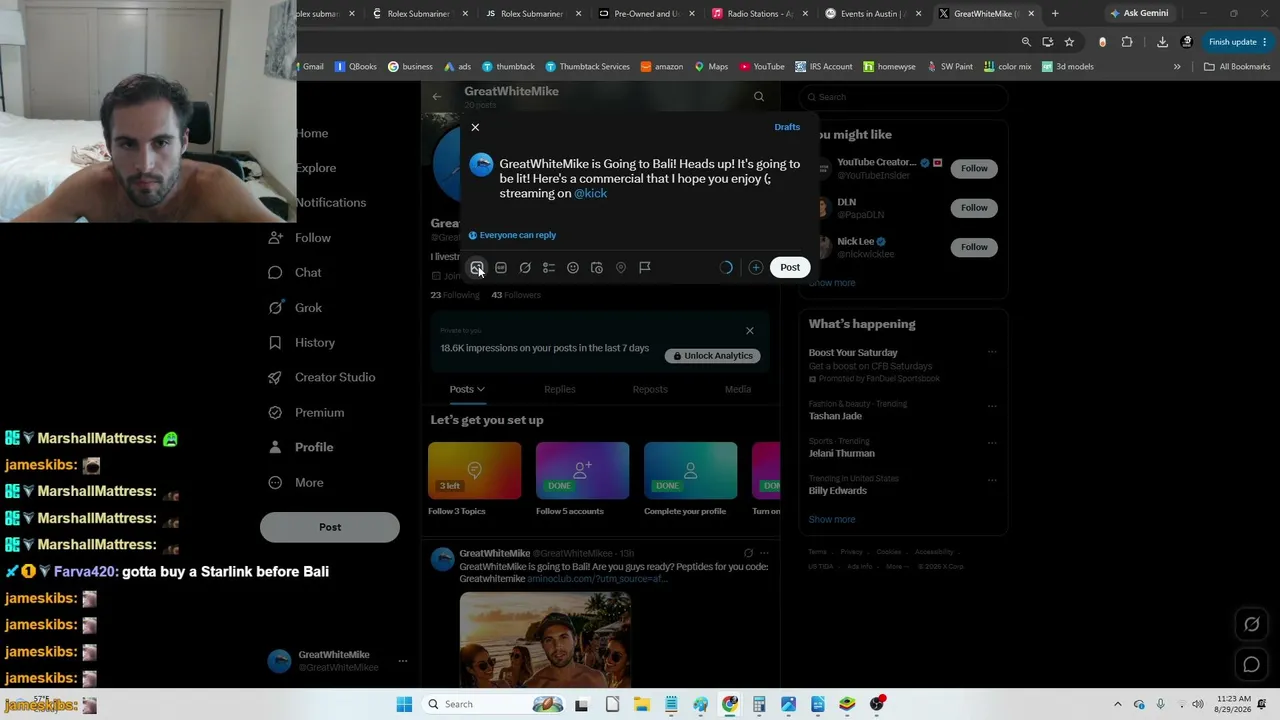Click the Unlock Analytics button
This screenshot has height=720, width=1280.
pos(713,356)
